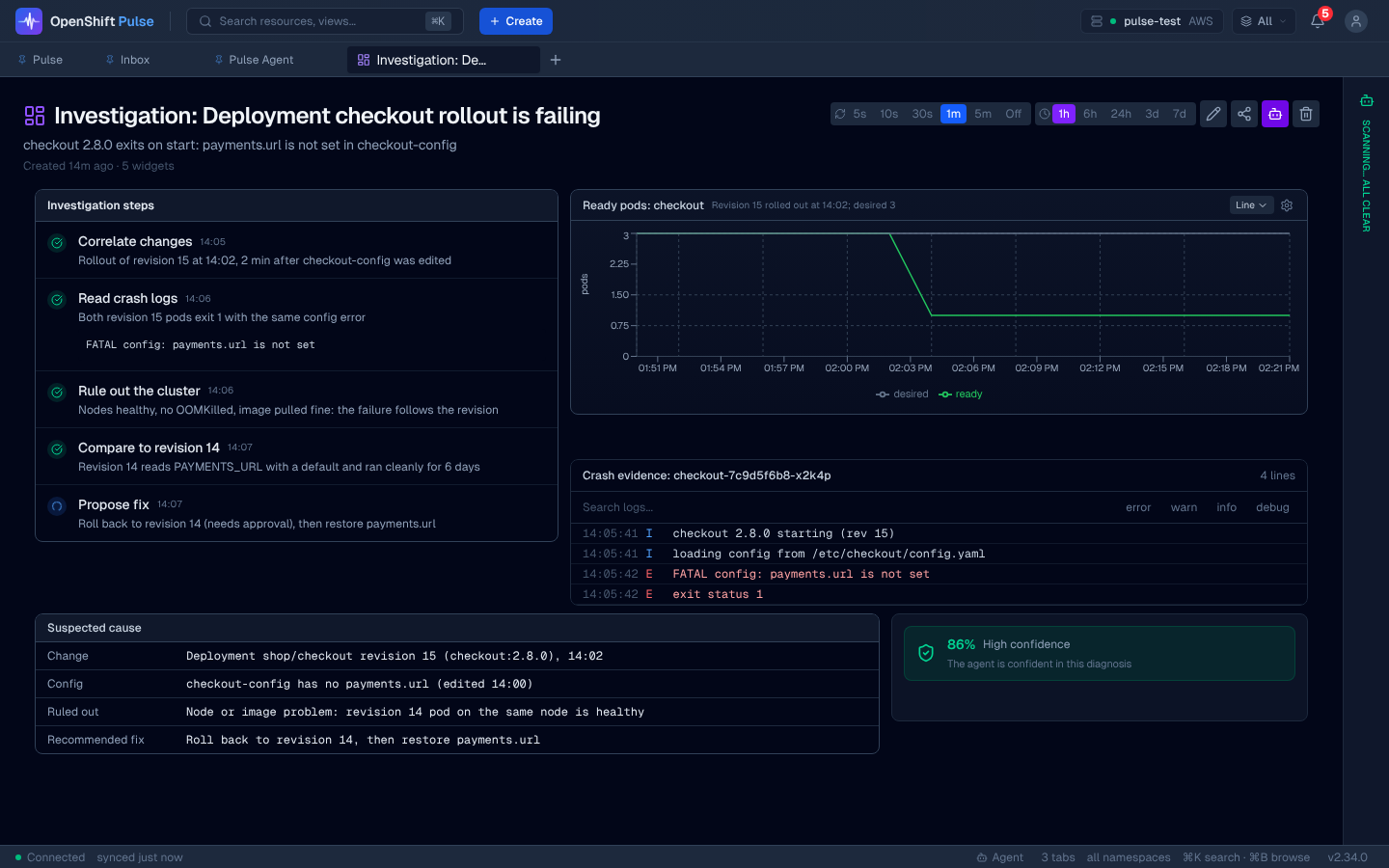Open the notifications bell
The width and height of the screenshot is (1389, 868).
pyautogui.click(x=1318, y=20)
